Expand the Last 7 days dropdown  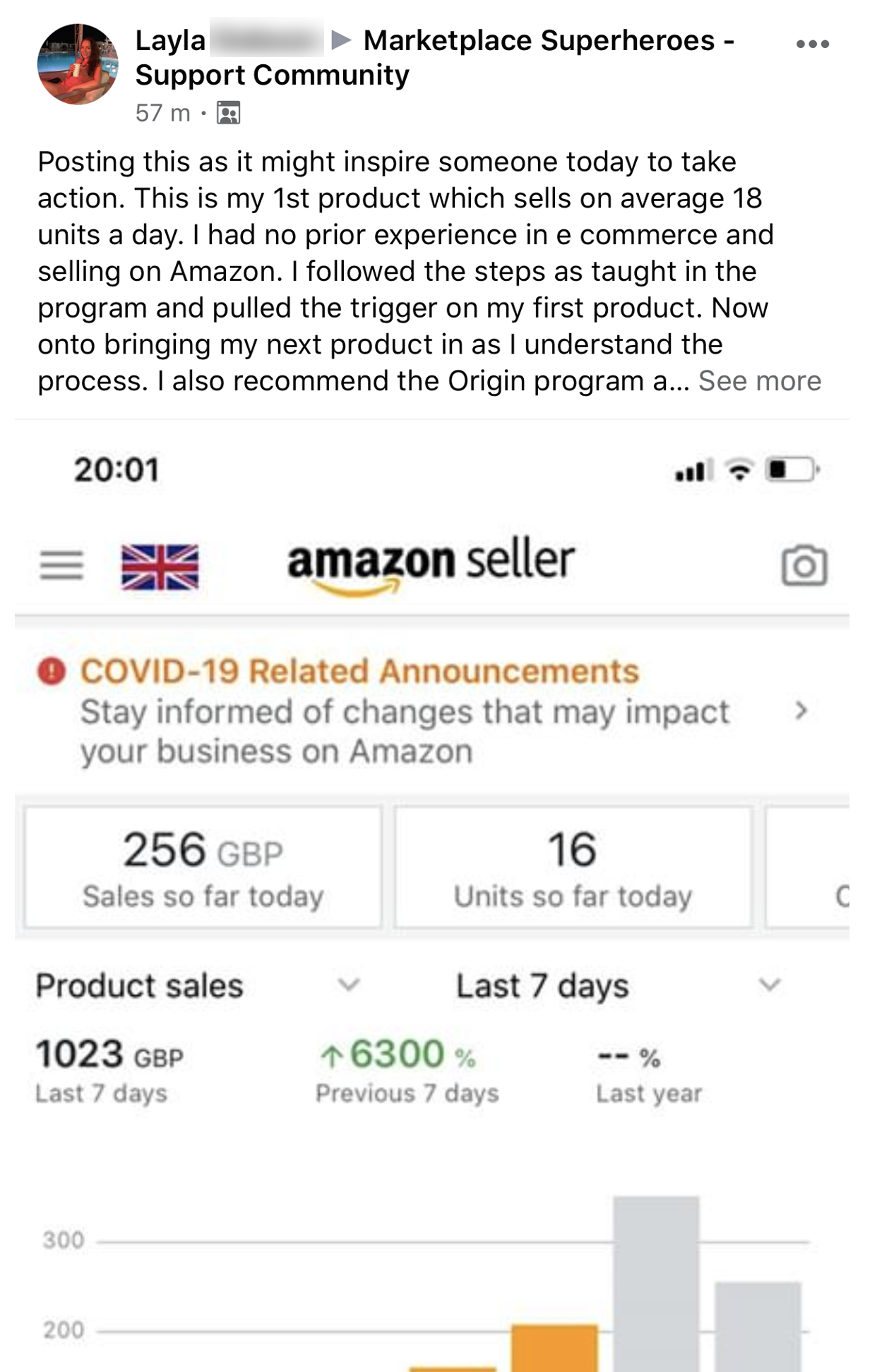coord(770,985)
